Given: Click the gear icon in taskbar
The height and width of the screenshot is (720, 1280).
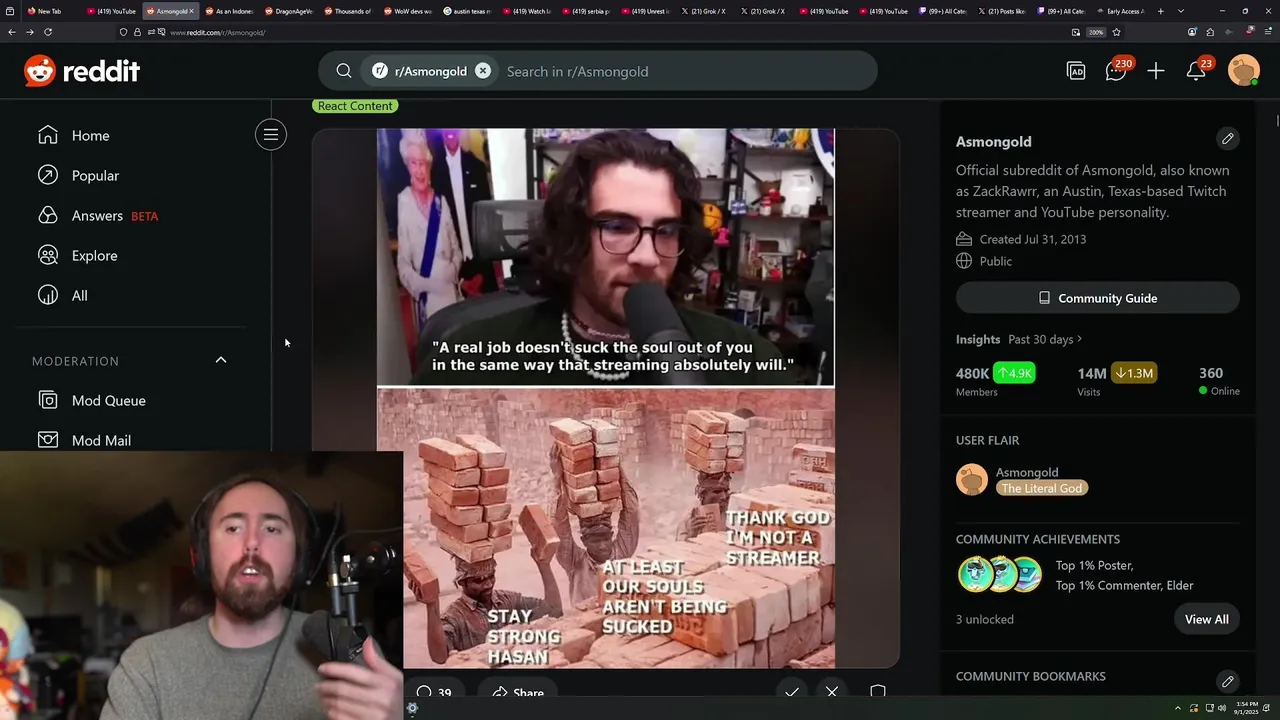Looking at the screenshot, I should click(x=412, y=709).
